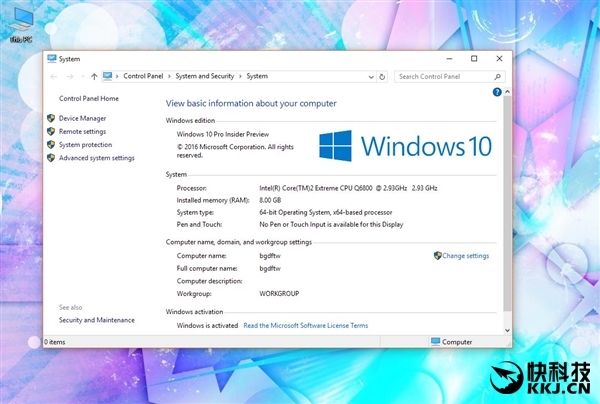
Task: Click the Up arrow to go to parent folder
Action: coord(94,76)
